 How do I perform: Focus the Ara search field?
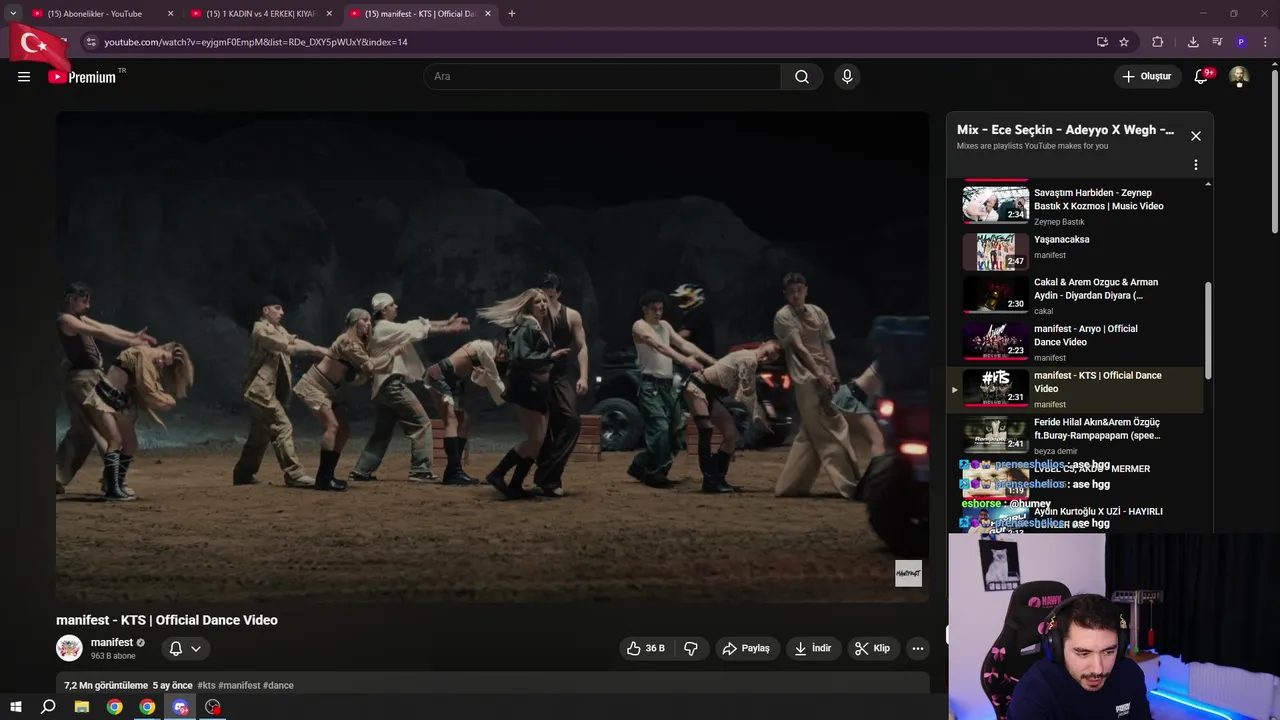point(603,77)
